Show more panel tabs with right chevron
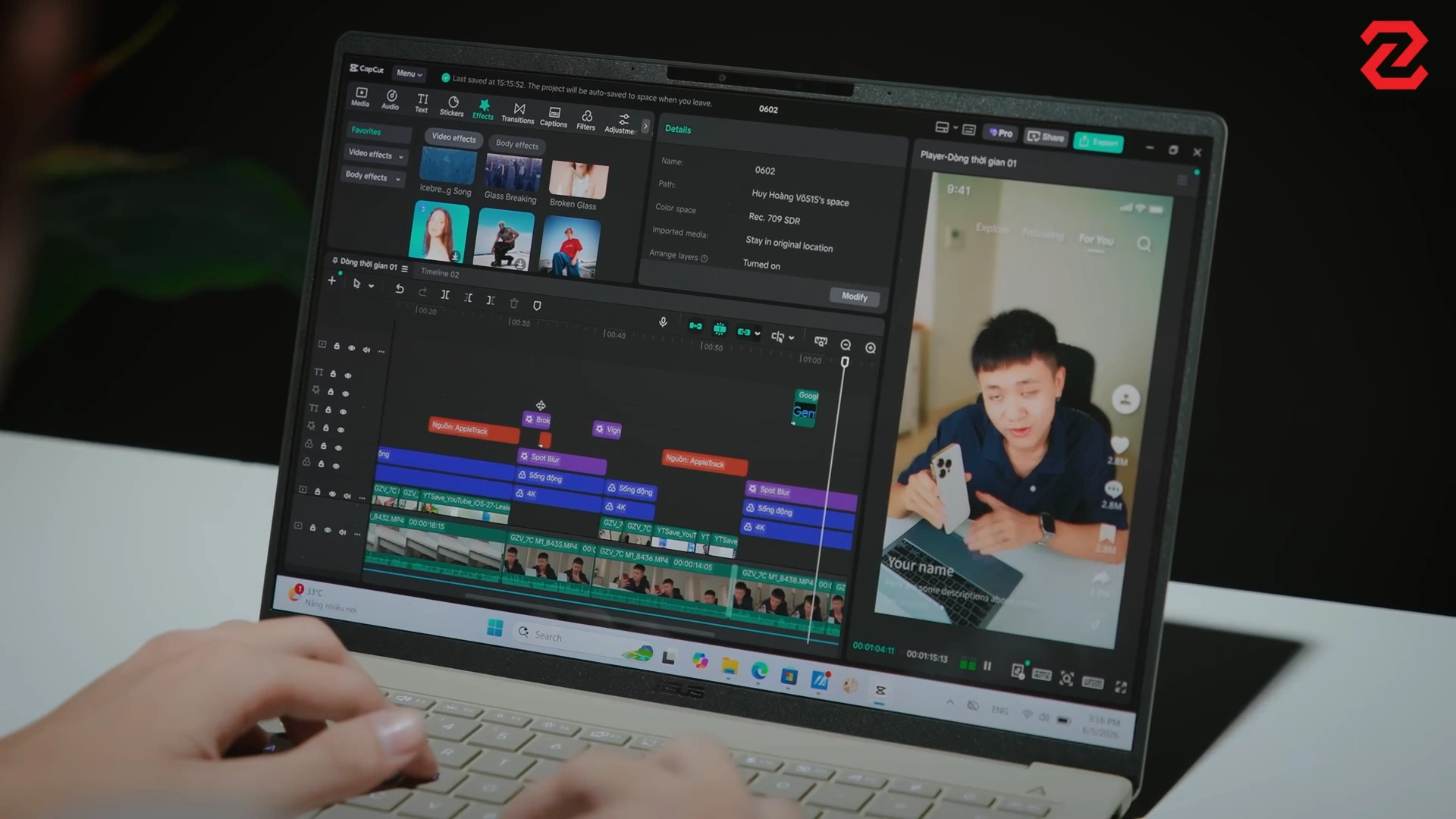 pos(645,126)
